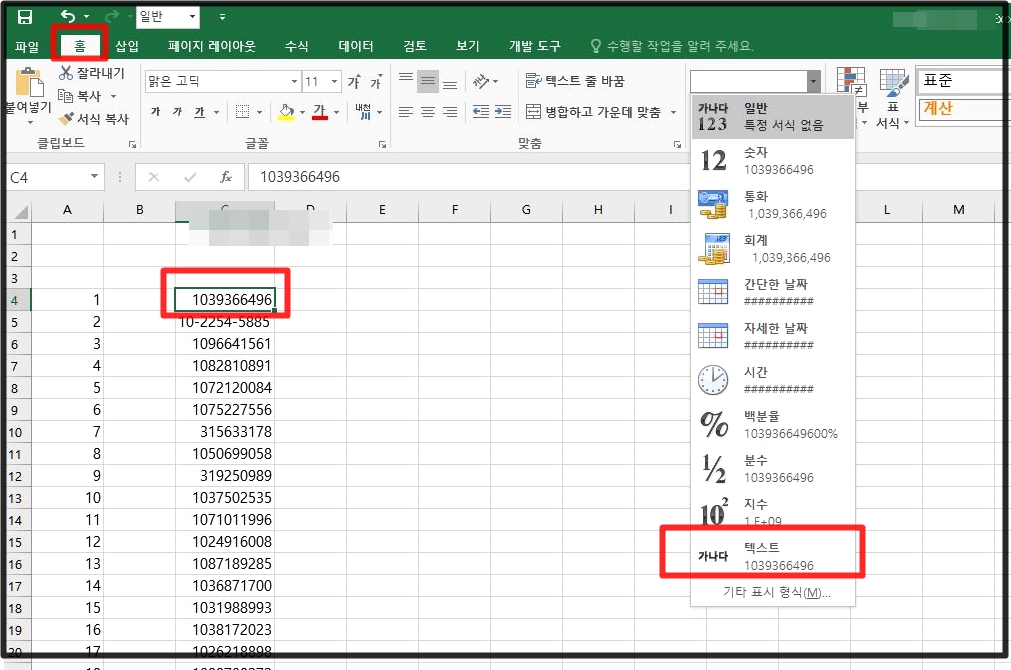1011x670 pixels.
Task: Click the Standard (표준) cell style
Action: coord(963,80)
